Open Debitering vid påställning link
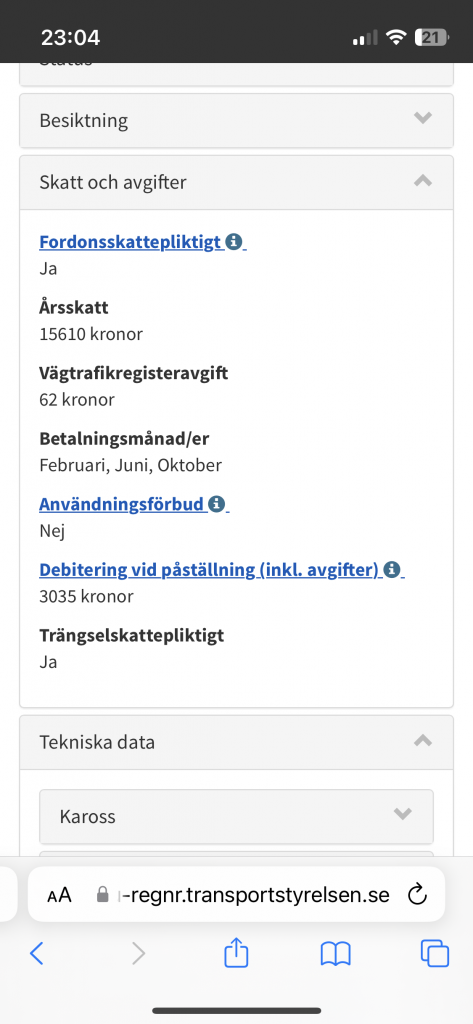The height and width of the screenshot is (1024, 473). pos(210,569)
